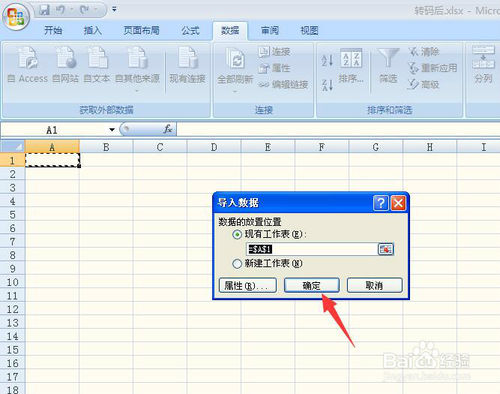
Task: Click the fx insert function button
Action: click(168, 129)
